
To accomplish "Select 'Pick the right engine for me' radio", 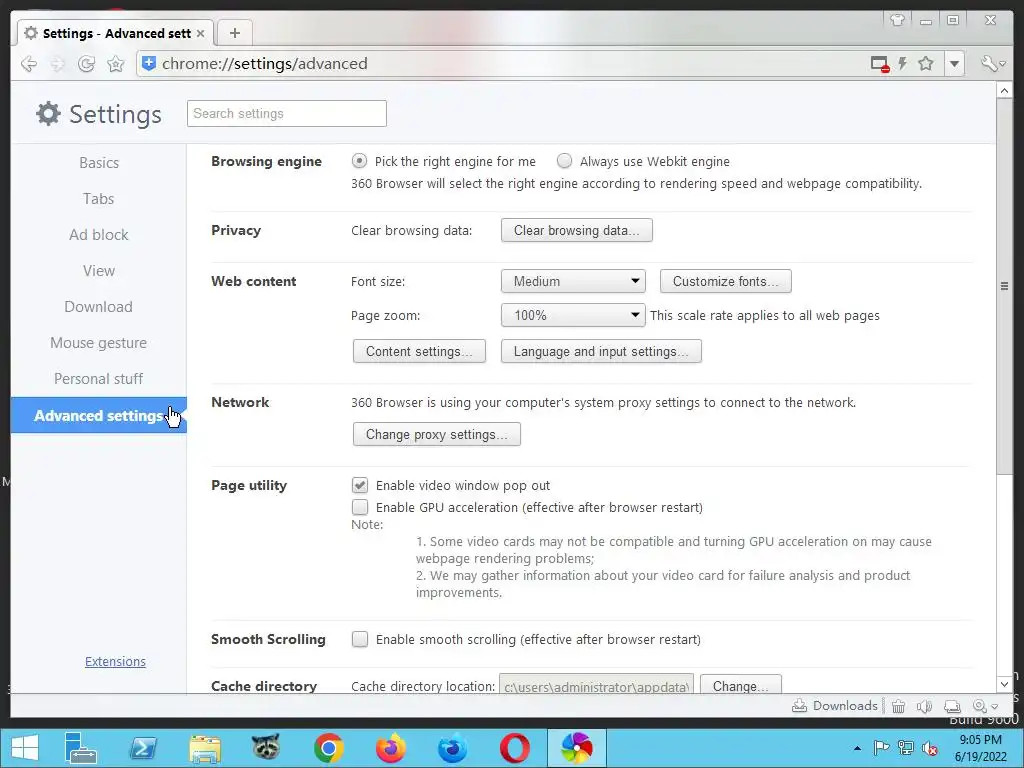I will 359,161.
